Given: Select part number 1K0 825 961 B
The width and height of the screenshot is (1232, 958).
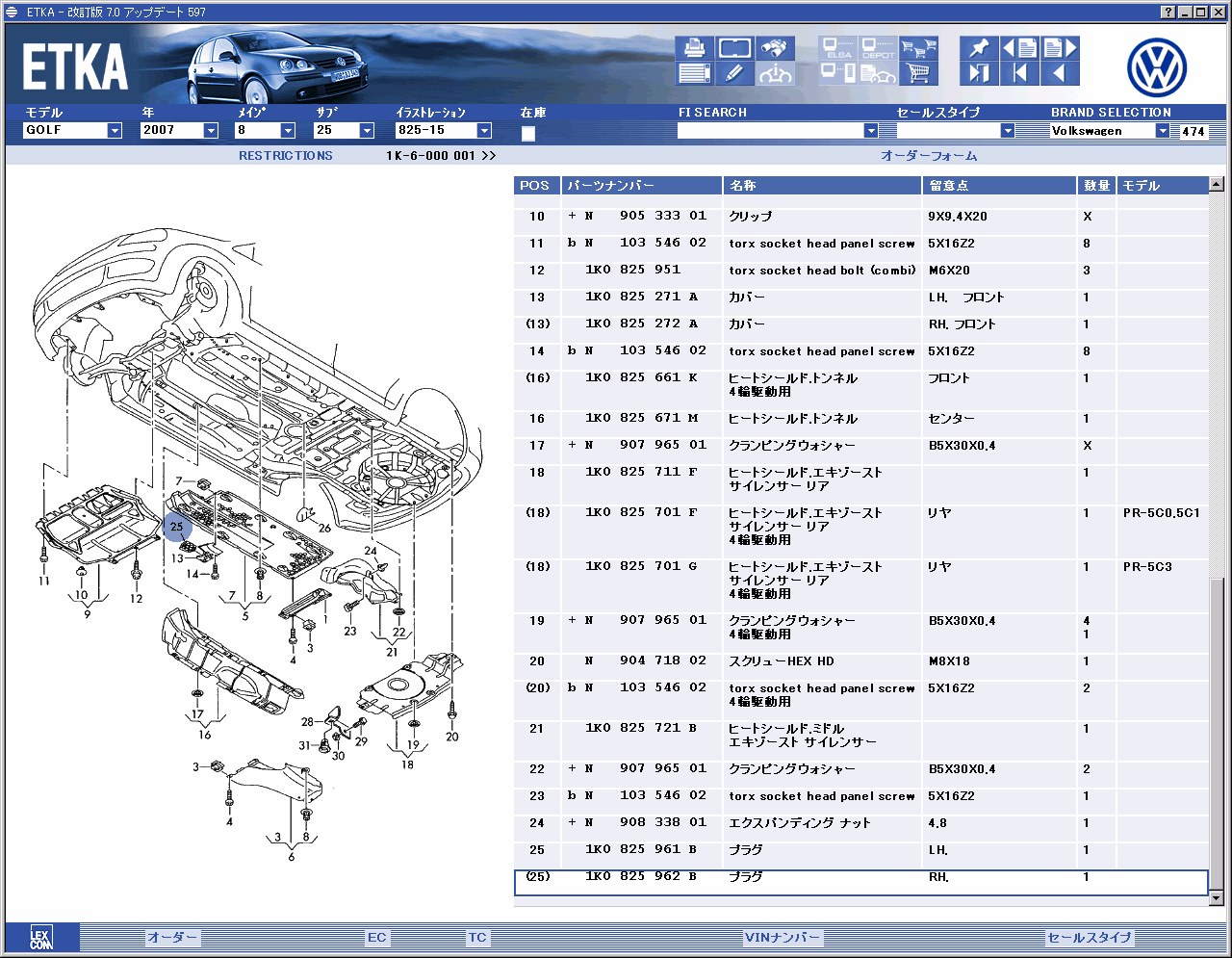Looking at the screenshot, I should (642, 850).
